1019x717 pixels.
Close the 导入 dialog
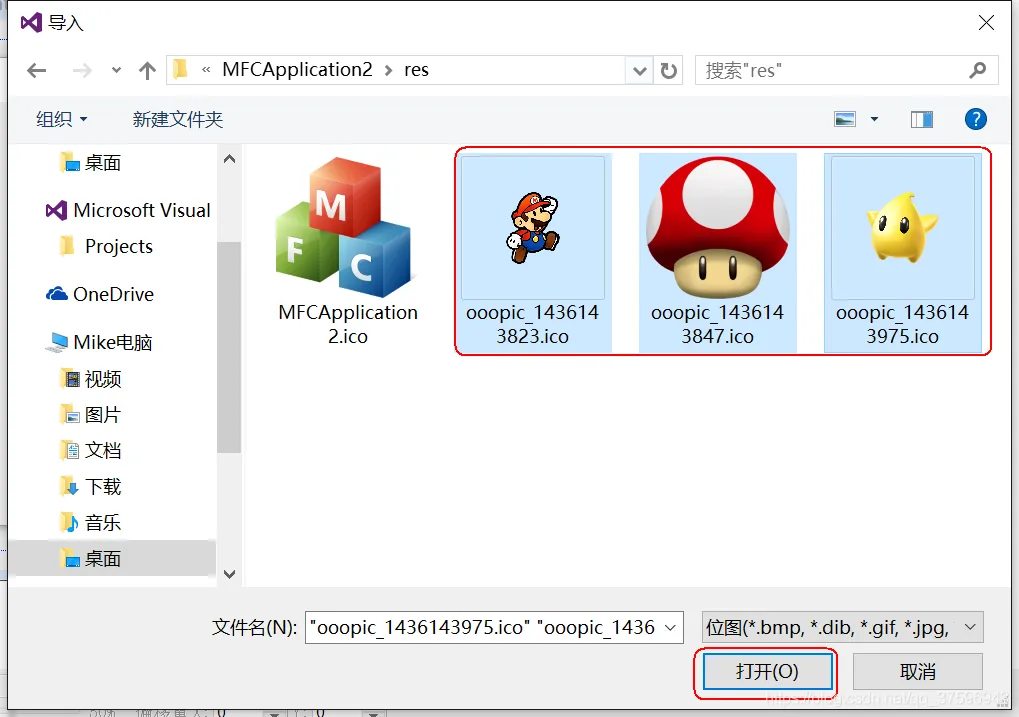pyautogui.click(x=986, y=23)
